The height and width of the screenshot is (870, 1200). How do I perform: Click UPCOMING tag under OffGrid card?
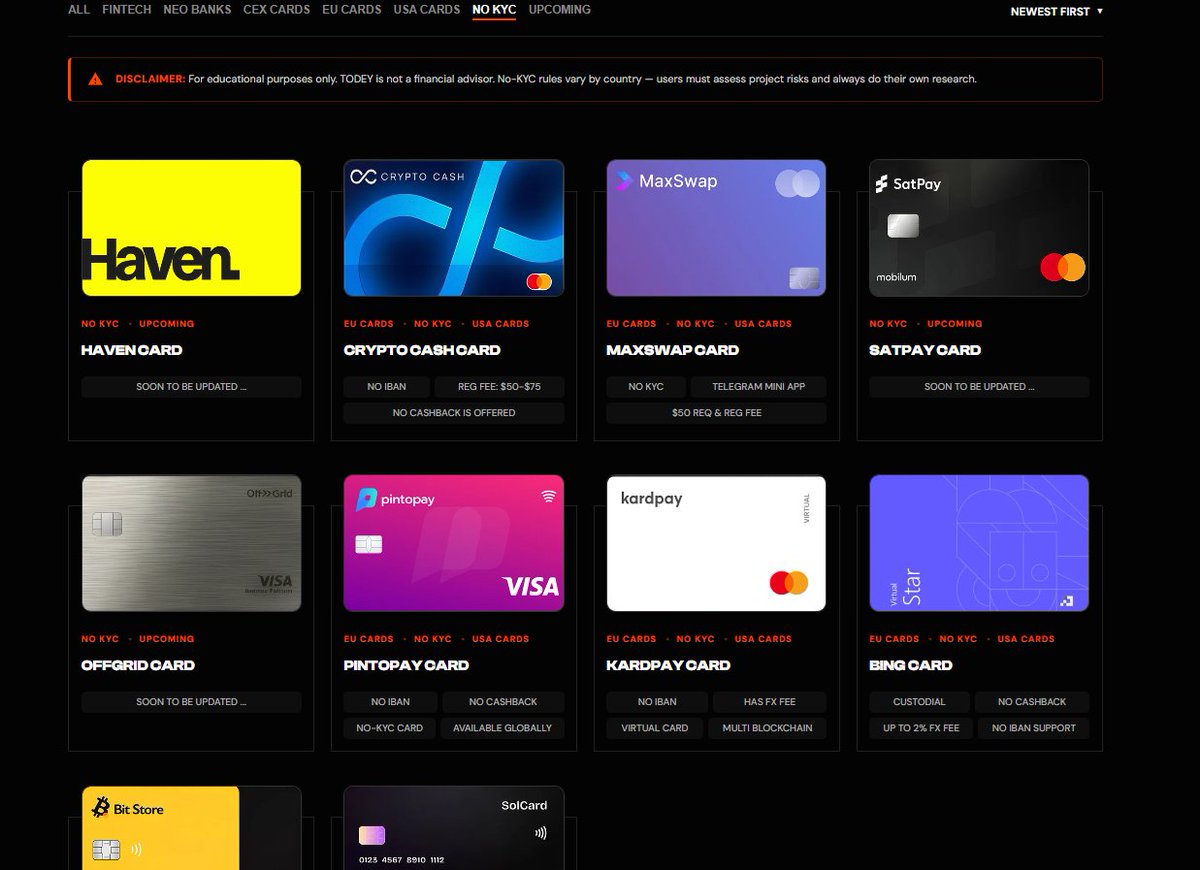(x=167, y=639)
